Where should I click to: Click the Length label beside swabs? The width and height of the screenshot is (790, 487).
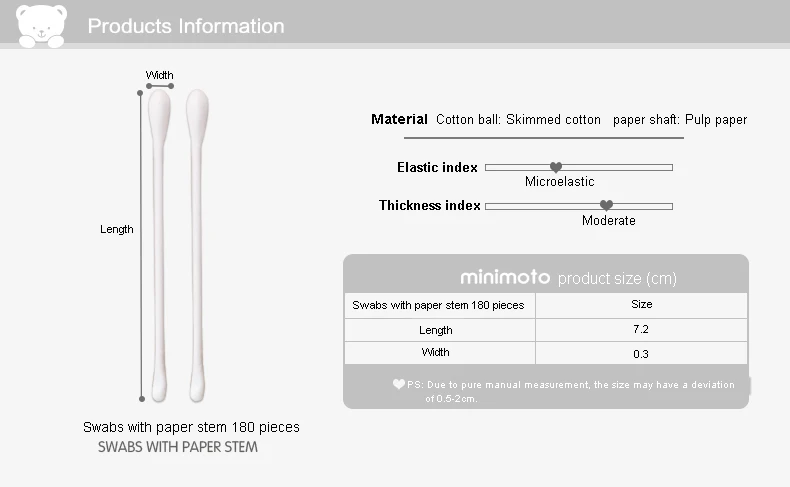point(116,229)
